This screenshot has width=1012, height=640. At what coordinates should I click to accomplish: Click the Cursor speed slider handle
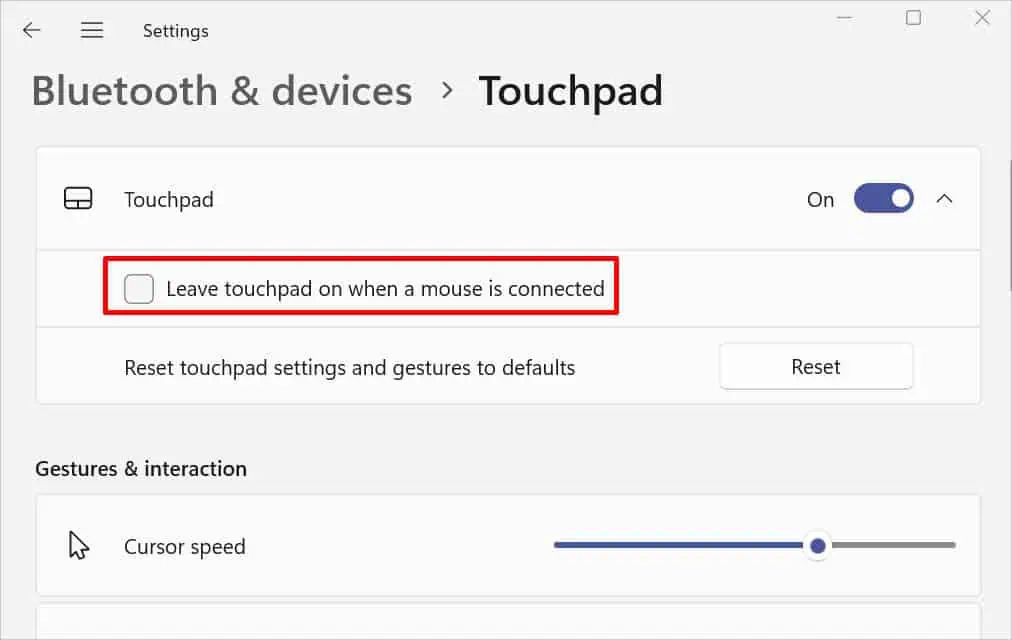click(x=817, y=546)
